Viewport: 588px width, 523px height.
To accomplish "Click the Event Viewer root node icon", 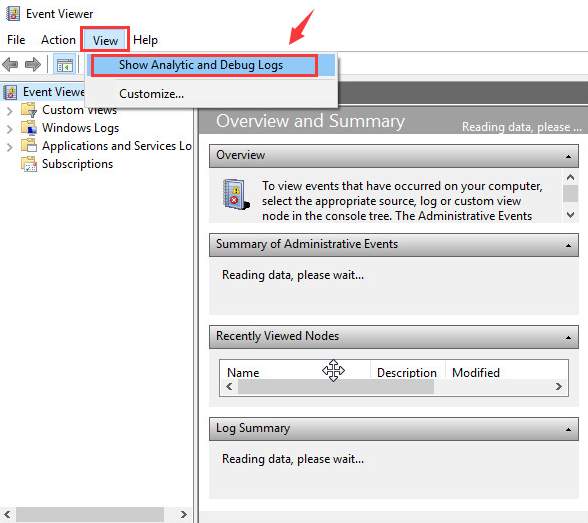I will coord(10,92).
